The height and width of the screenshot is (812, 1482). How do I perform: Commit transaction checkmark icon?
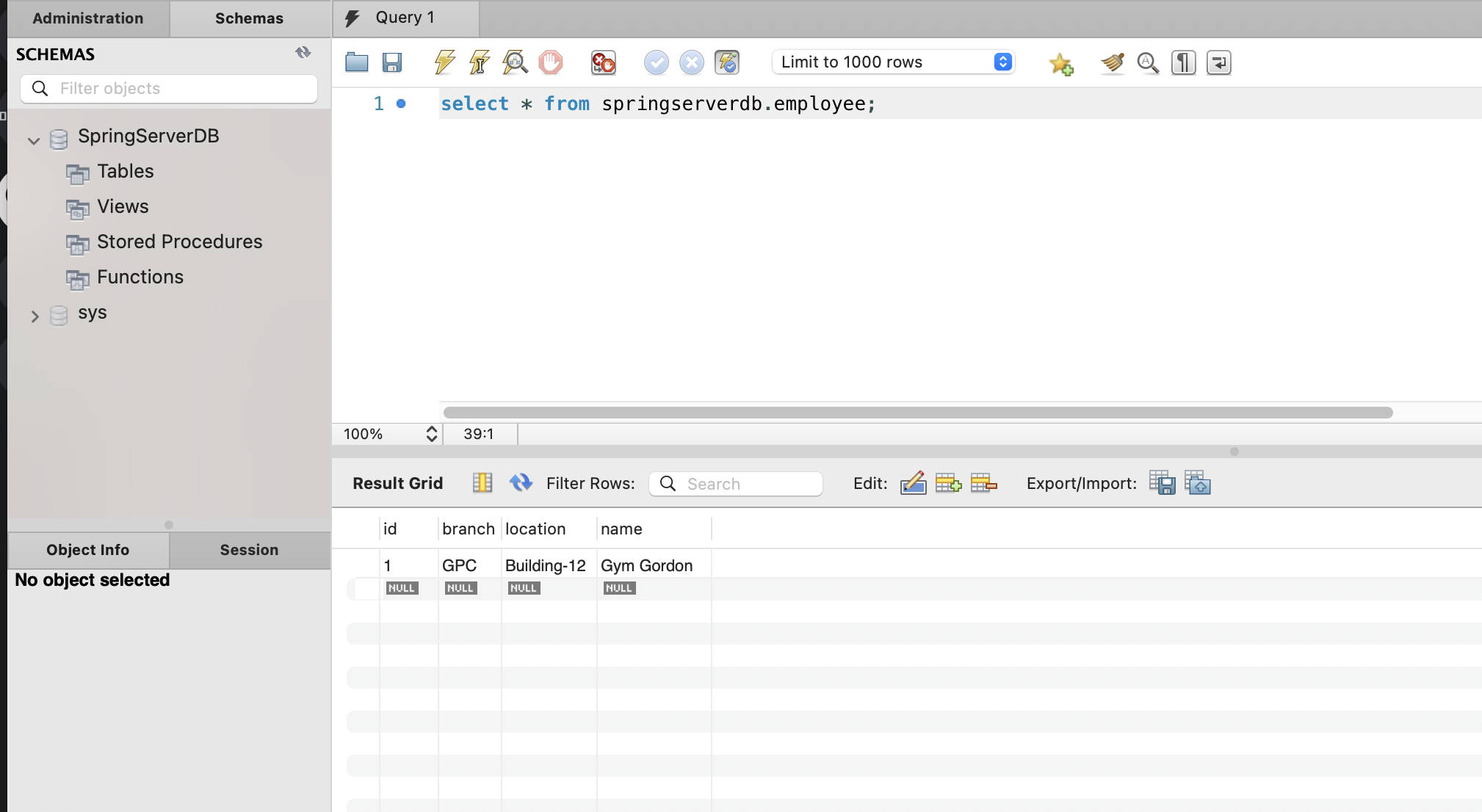[657, 62]
